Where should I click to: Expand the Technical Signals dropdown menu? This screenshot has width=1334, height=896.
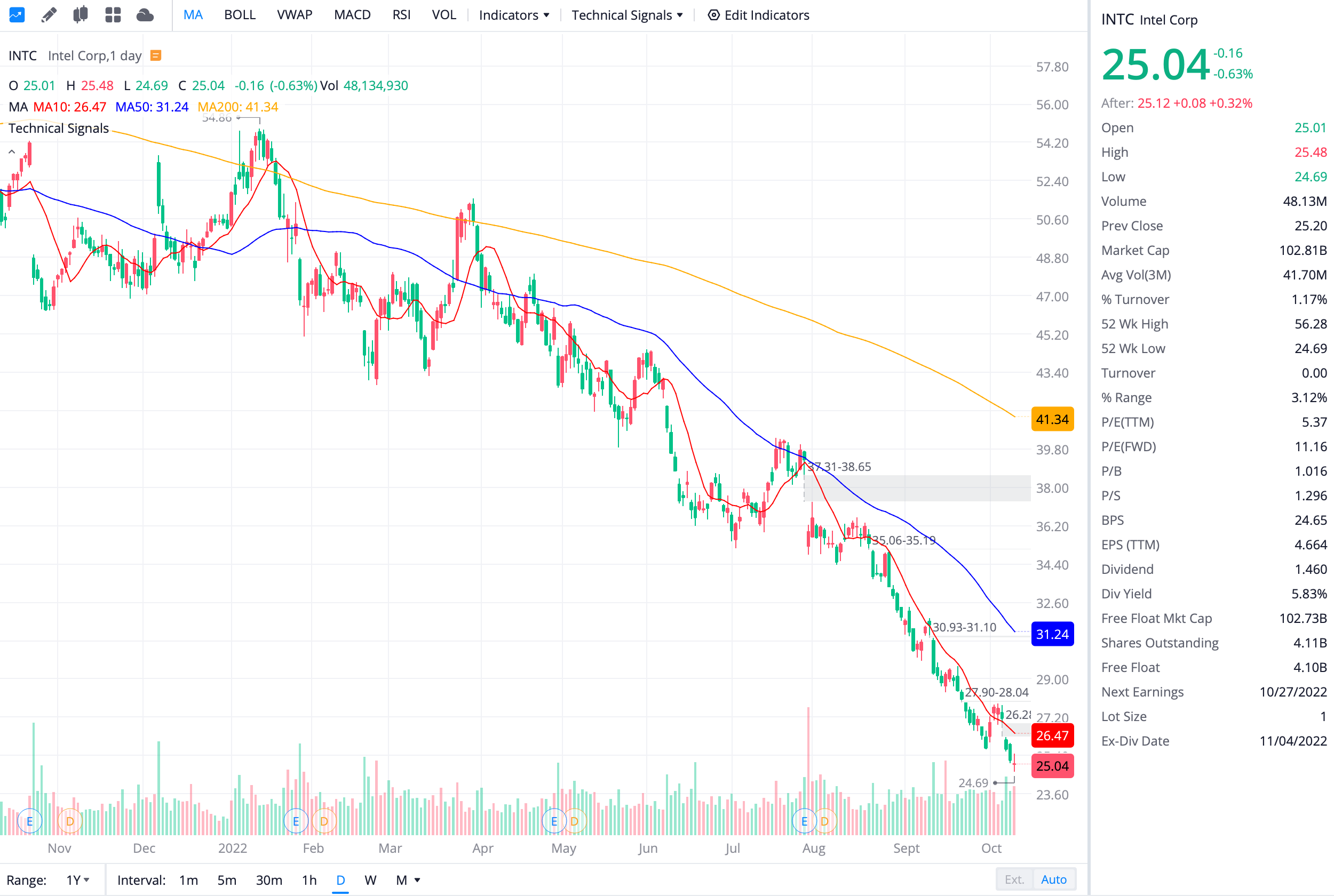point(627,15)
